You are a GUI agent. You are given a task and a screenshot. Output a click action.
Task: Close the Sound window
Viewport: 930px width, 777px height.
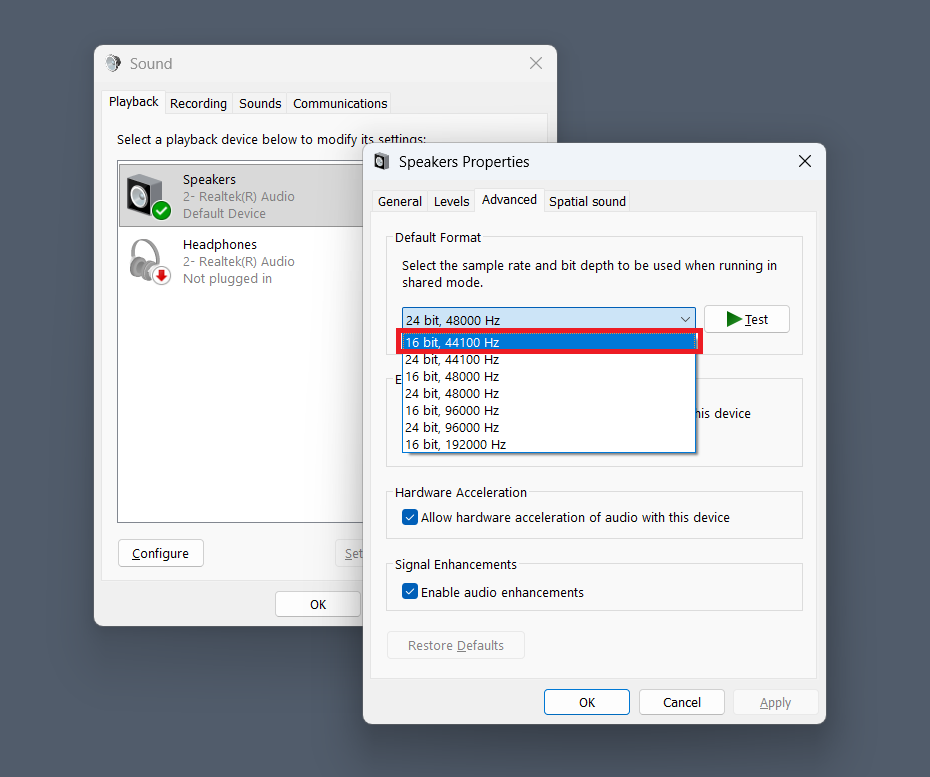pos(535,64)
